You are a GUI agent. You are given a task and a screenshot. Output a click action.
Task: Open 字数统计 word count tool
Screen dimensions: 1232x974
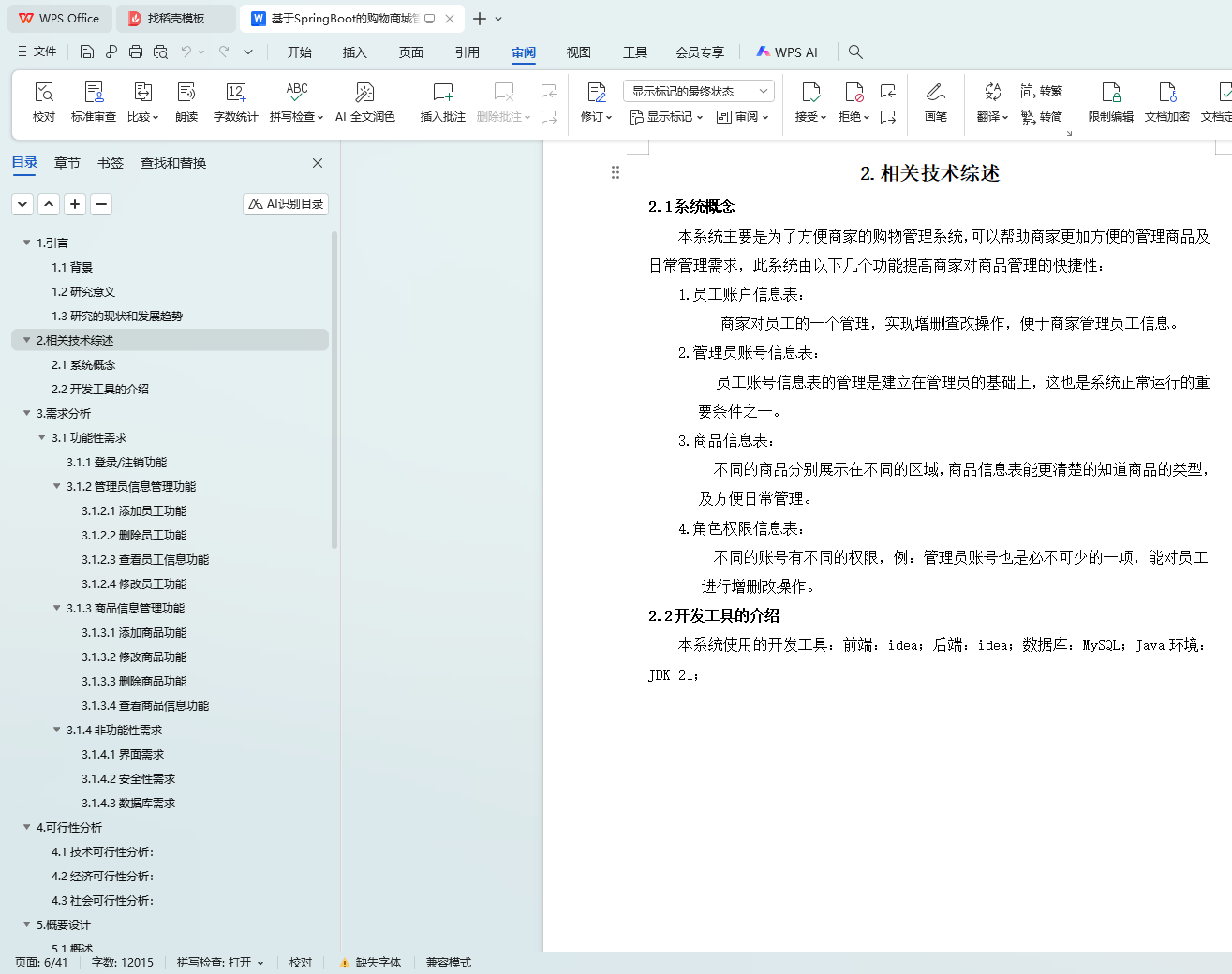235,101
